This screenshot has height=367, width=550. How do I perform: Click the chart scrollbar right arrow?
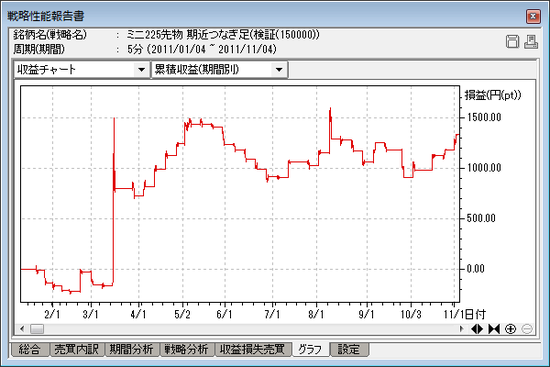(462, 329)
